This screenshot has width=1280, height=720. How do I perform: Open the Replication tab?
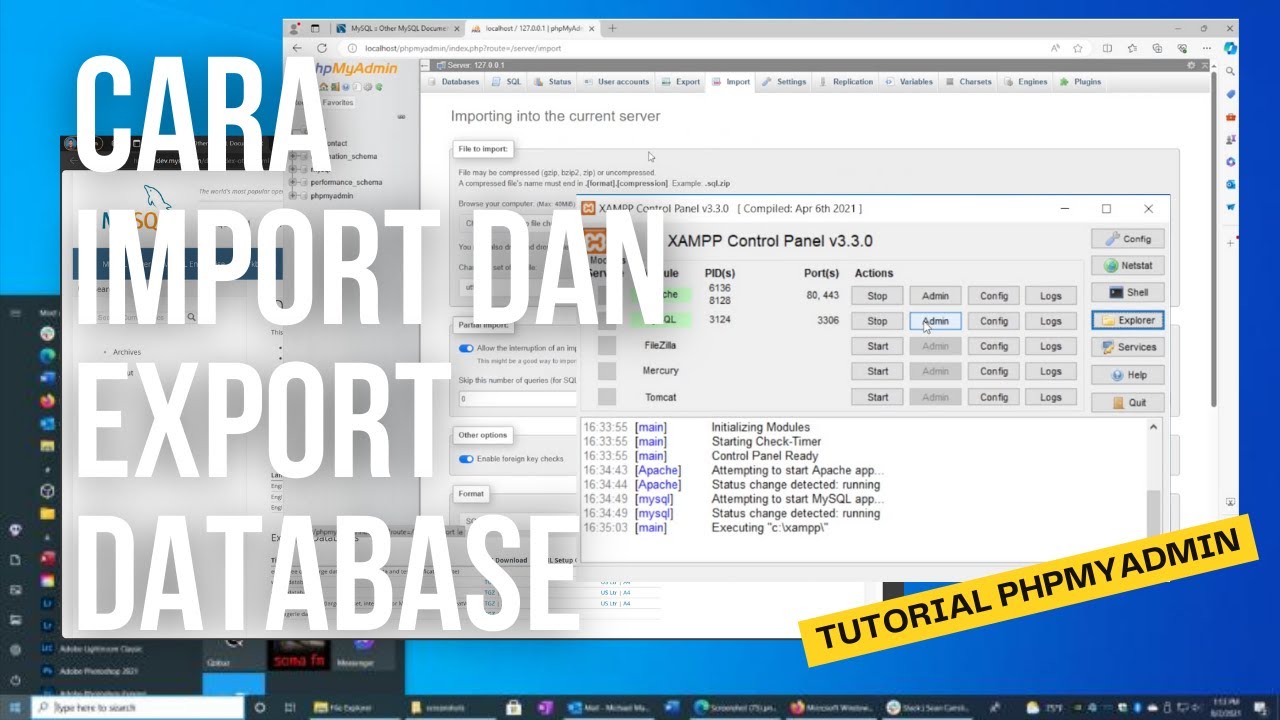[845, 82]
